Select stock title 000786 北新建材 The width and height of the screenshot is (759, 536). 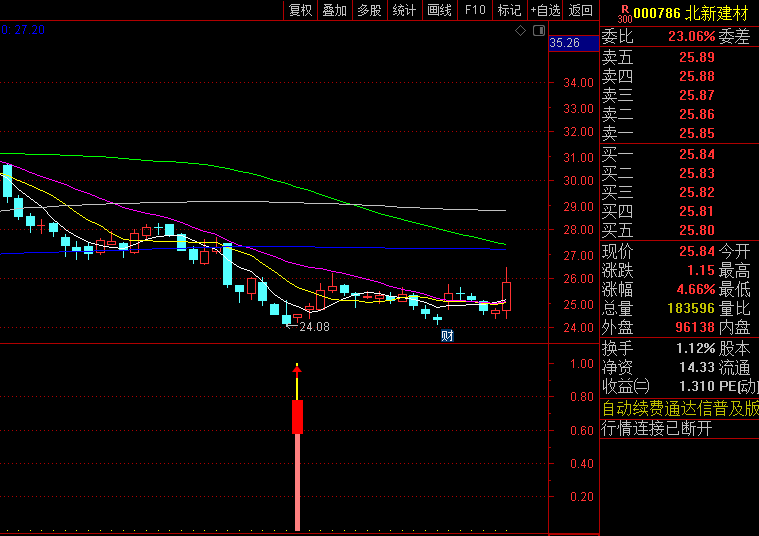(x=691, y=13)
